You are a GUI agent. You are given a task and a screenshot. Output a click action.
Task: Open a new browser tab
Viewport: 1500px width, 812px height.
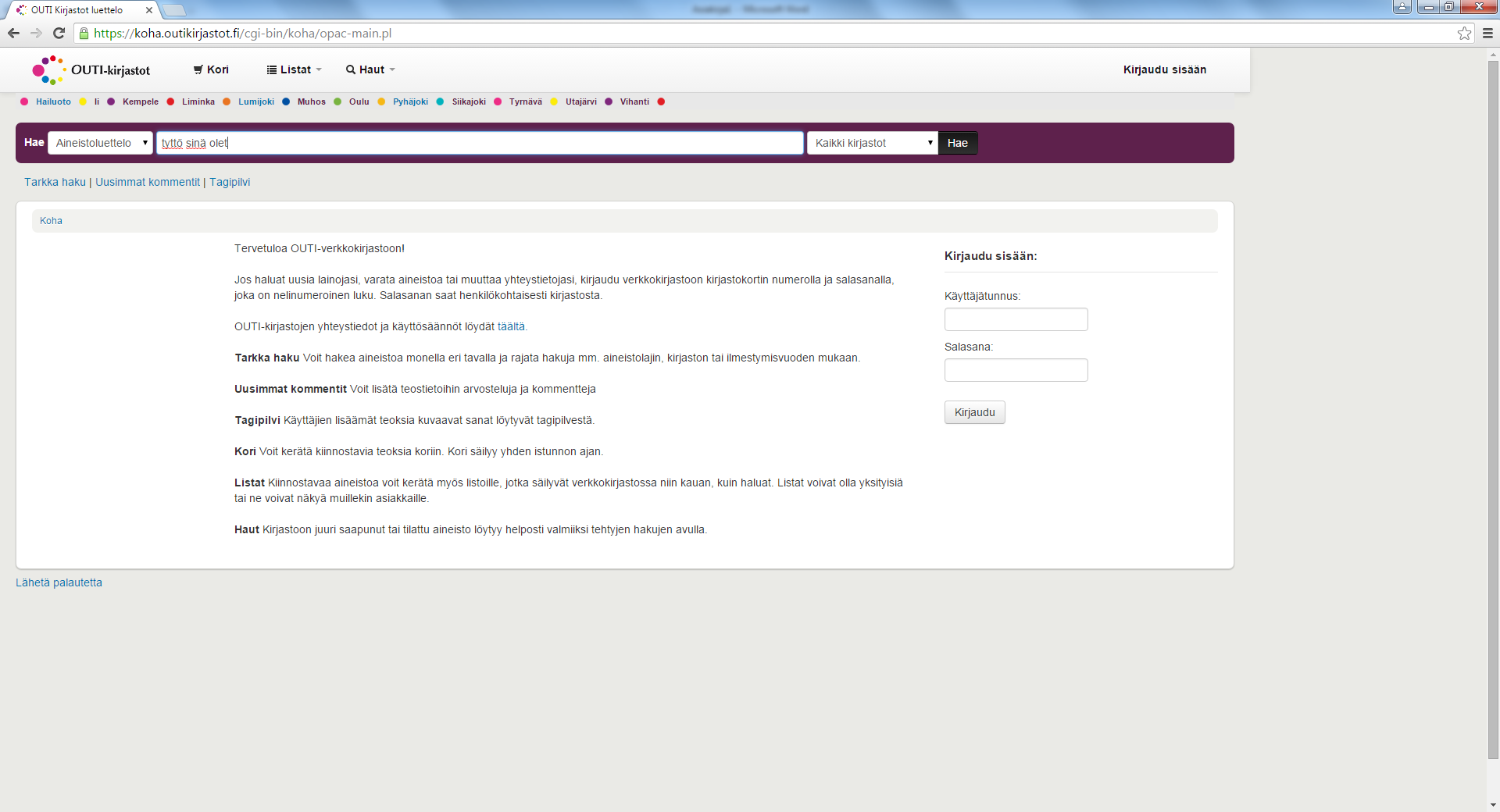click(173, 10)
